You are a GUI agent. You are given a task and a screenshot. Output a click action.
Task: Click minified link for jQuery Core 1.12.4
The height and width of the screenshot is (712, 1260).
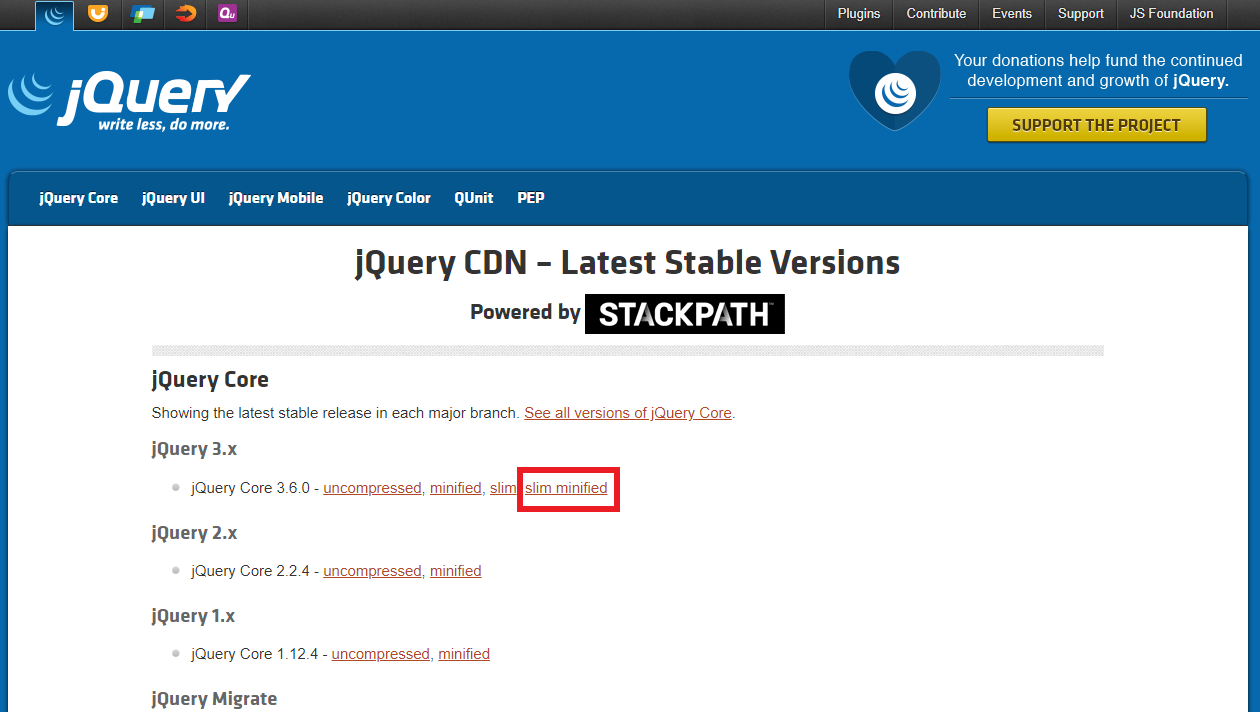coord(464,654)
